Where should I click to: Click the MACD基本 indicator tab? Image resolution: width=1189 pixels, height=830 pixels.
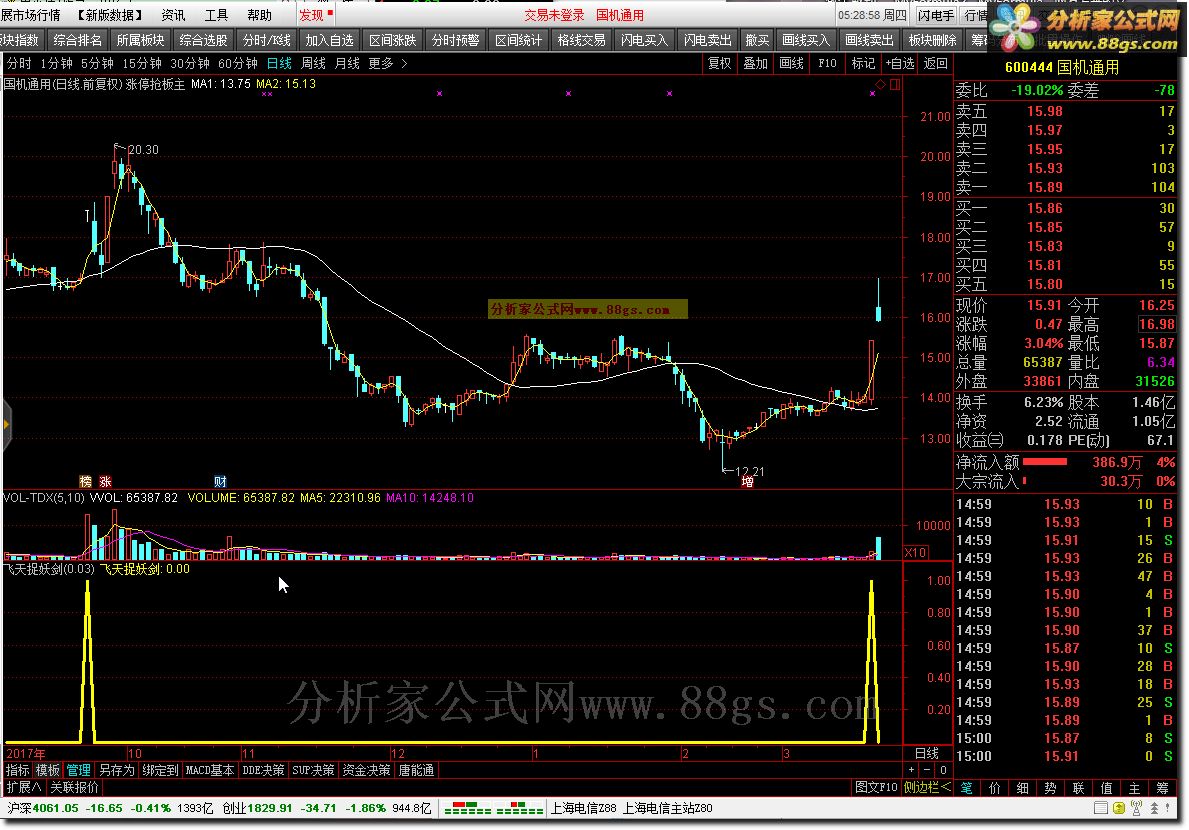pyautogui.click(x=210, y=770)
